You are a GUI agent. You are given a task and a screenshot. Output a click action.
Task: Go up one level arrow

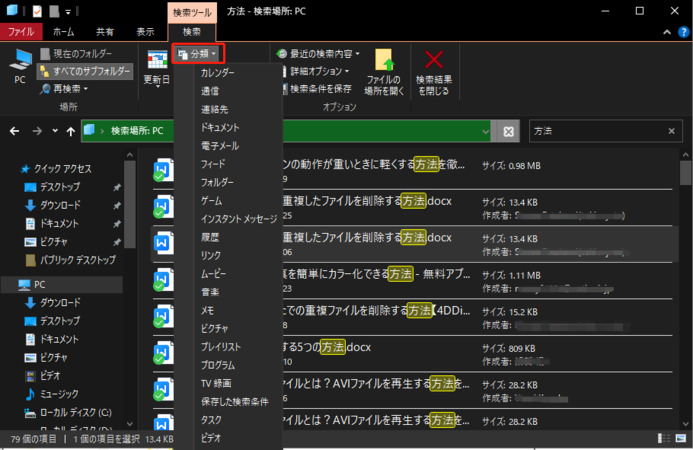[71, 131]
